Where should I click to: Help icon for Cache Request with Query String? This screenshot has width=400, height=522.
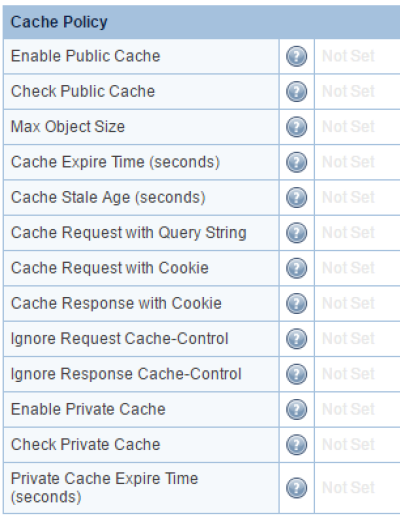pos(296,233)
